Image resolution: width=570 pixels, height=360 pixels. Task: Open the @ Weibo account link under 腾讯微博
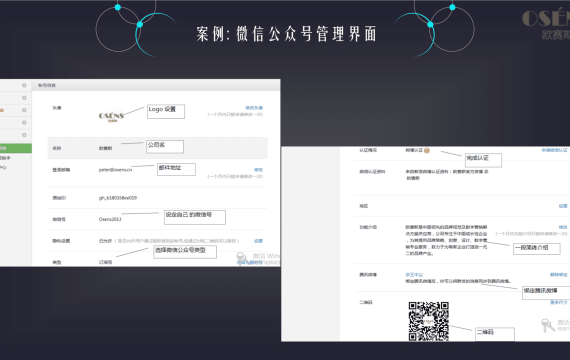[414, 275]
